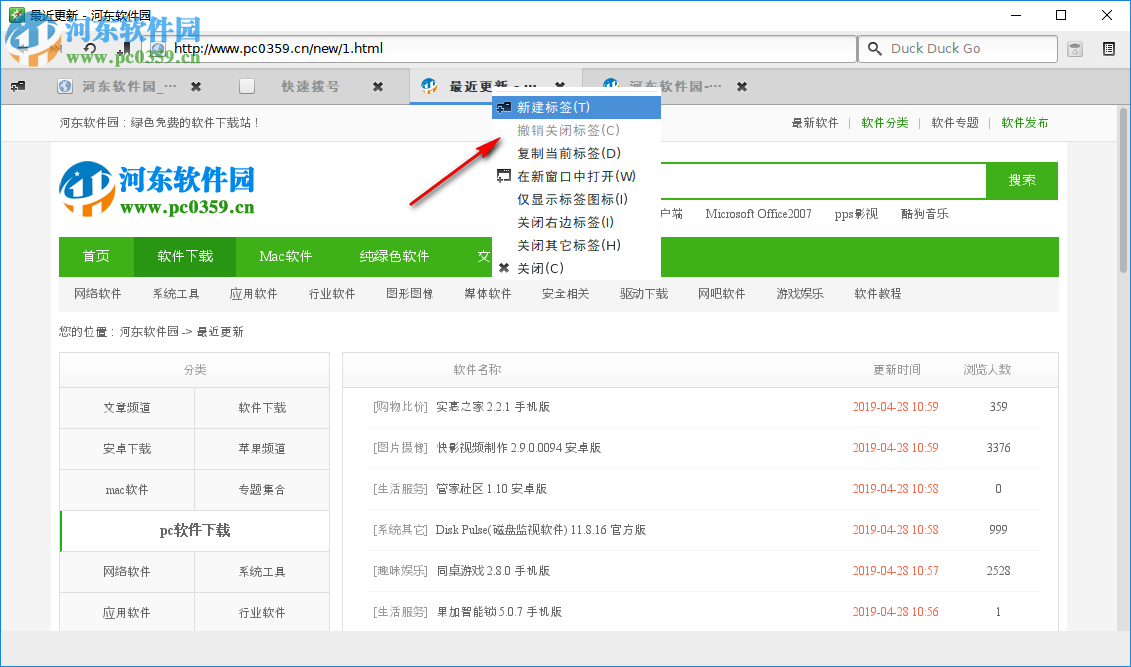Open the Microsoft Office2007 quick link

tap(758, 213)
